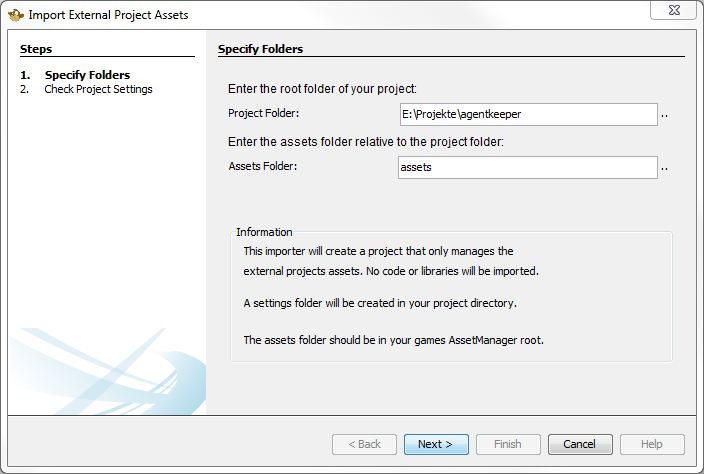Click the Steps heading in left pane
This screenshot has width=704, height=474.
[36, 49]
